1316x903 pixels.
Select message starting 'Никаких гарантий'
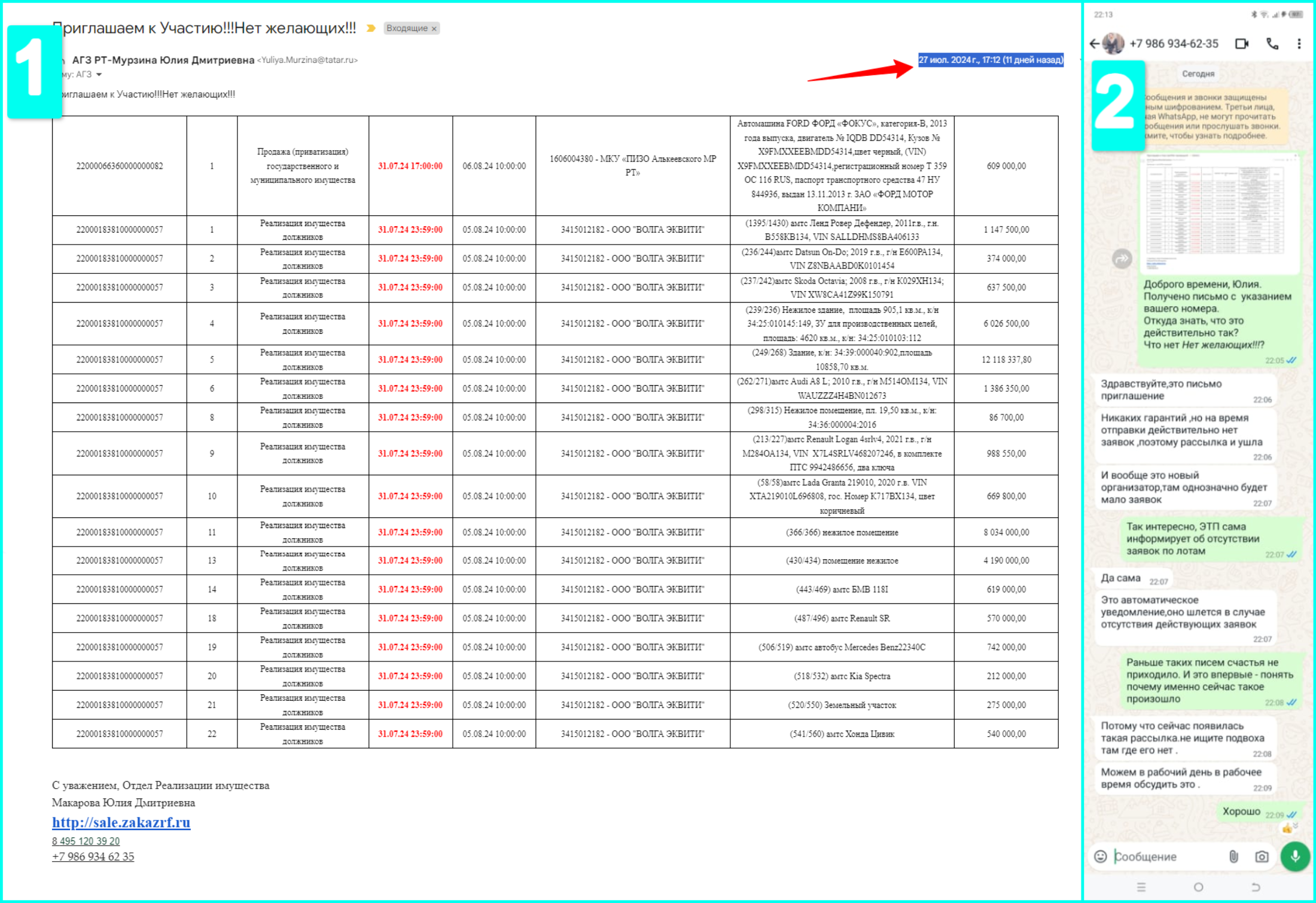[x=1185, y=436]
